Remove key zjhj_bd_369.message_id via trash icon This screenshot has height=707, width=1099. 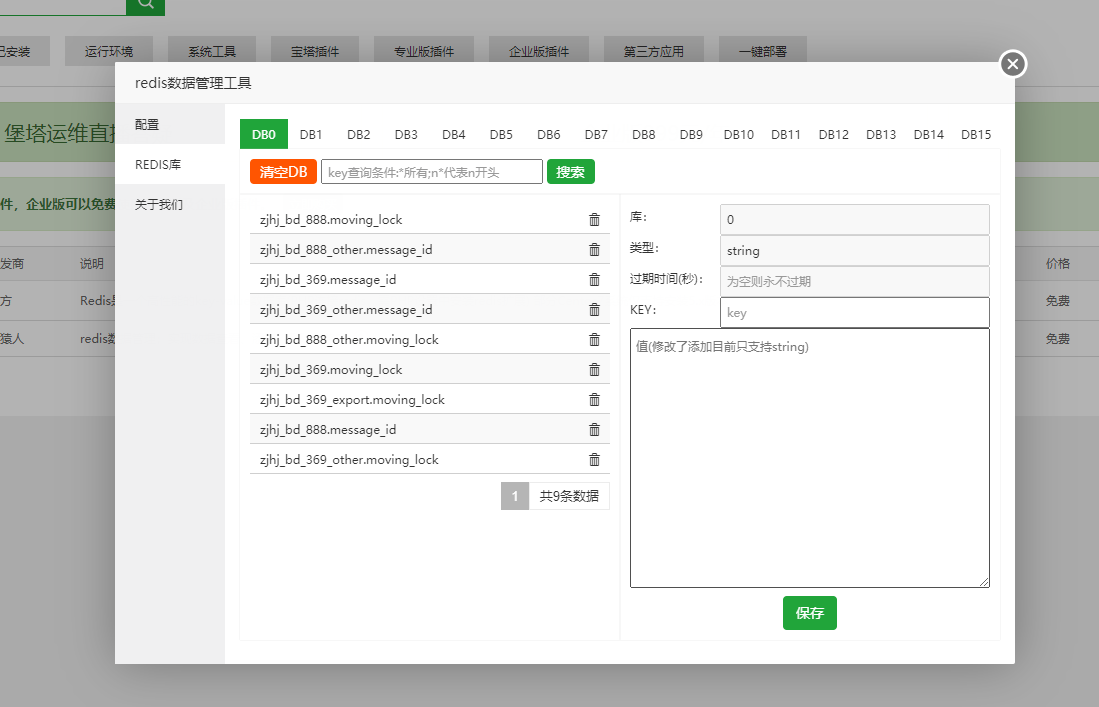click(x=594, y=280)
